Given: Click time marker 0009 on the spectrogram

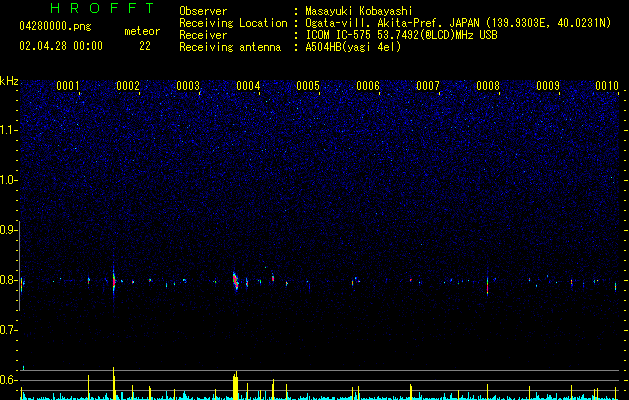Looking at the screenshot, I should [548, 86].
